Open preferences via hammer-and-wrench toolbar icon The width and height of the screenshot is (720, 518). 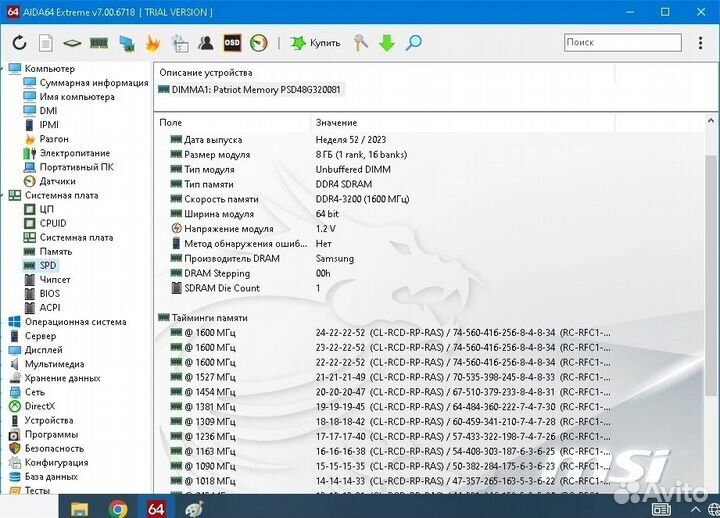361,43
